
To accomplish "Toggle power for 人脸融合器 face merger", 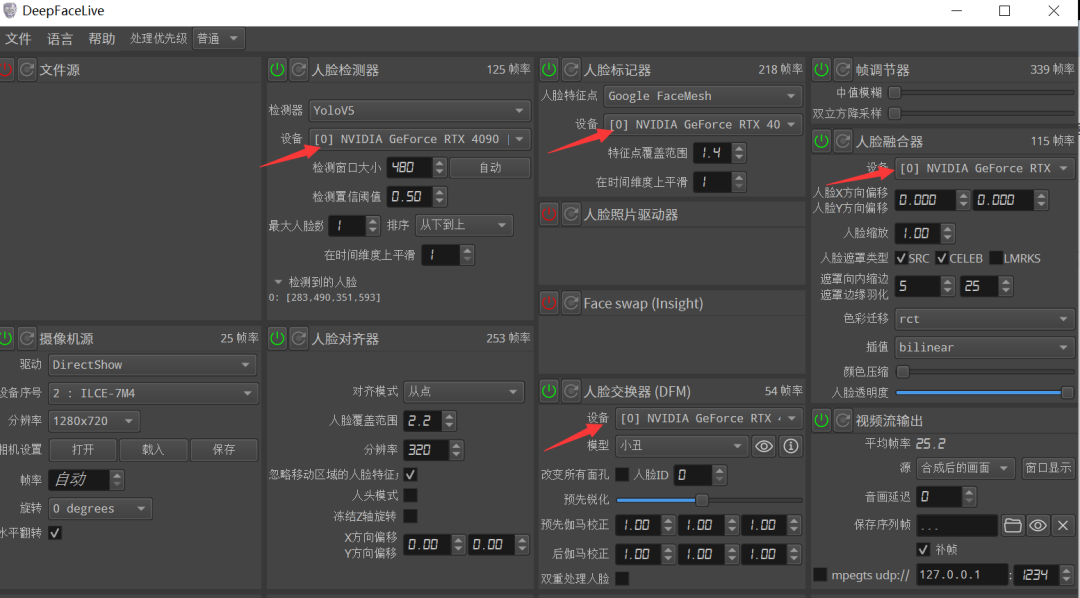I will [821, 141].
